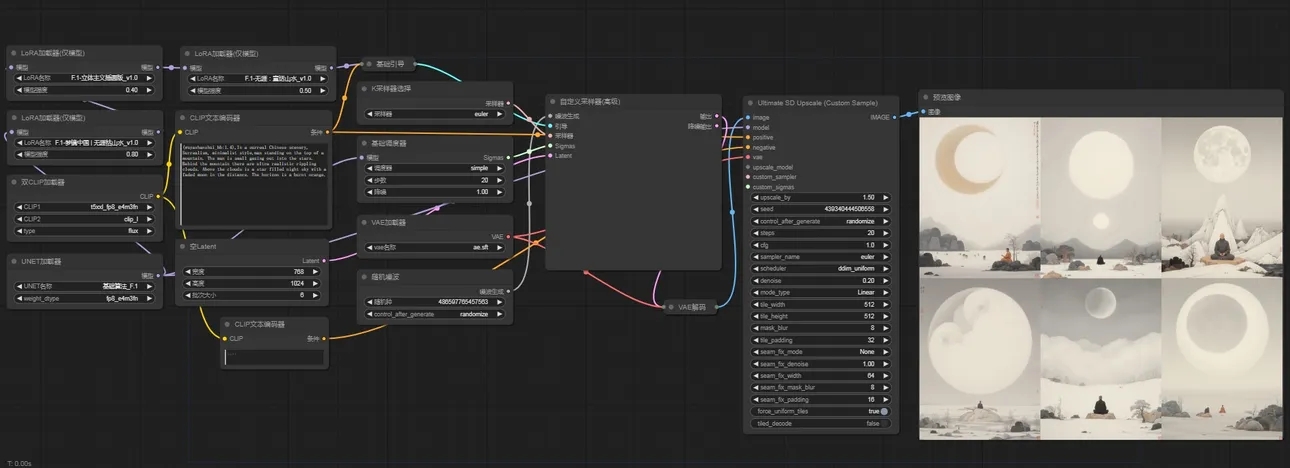Collapse the 双CLIP加载器 node using its title dot

click(13, 182)
